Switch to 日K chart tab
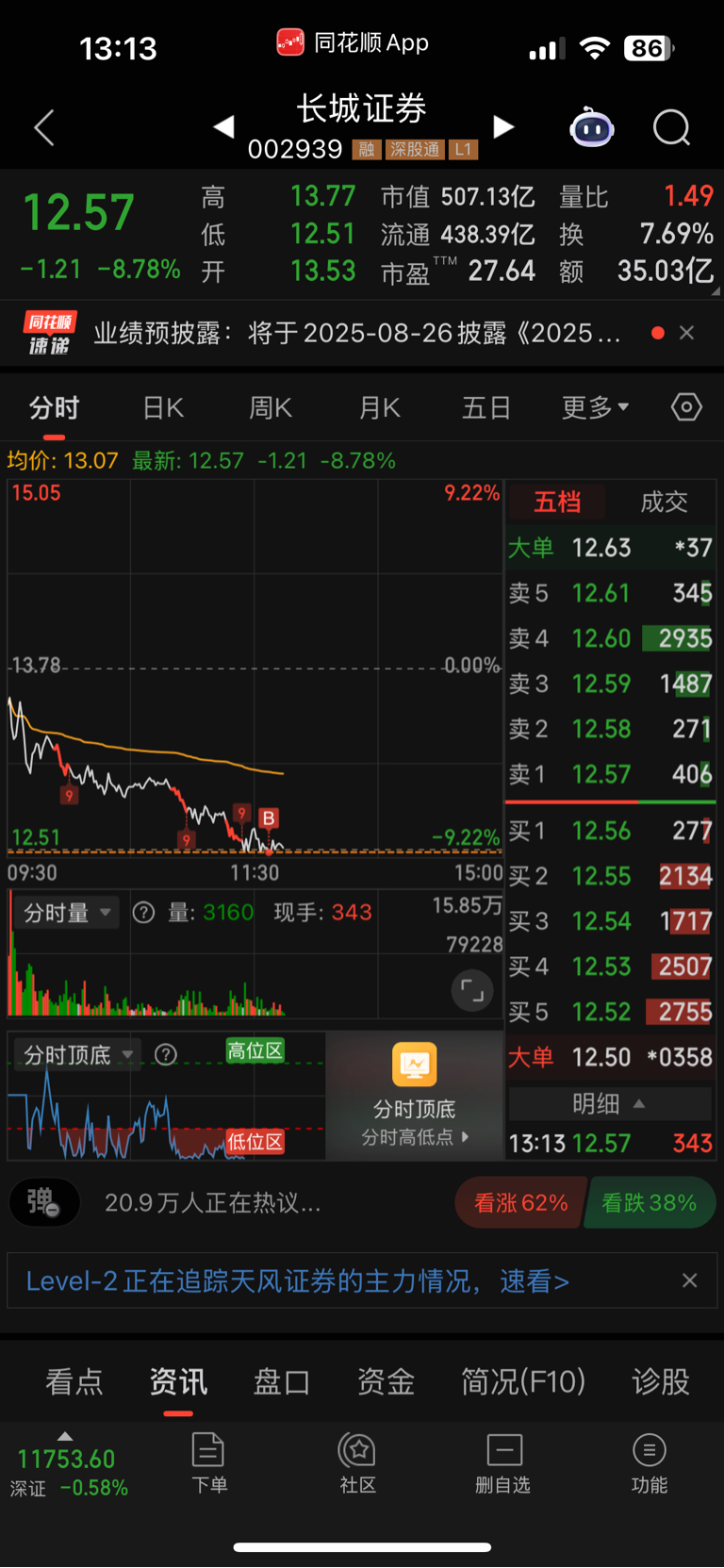Screen dimensions: 724x1568 point(163,408)
